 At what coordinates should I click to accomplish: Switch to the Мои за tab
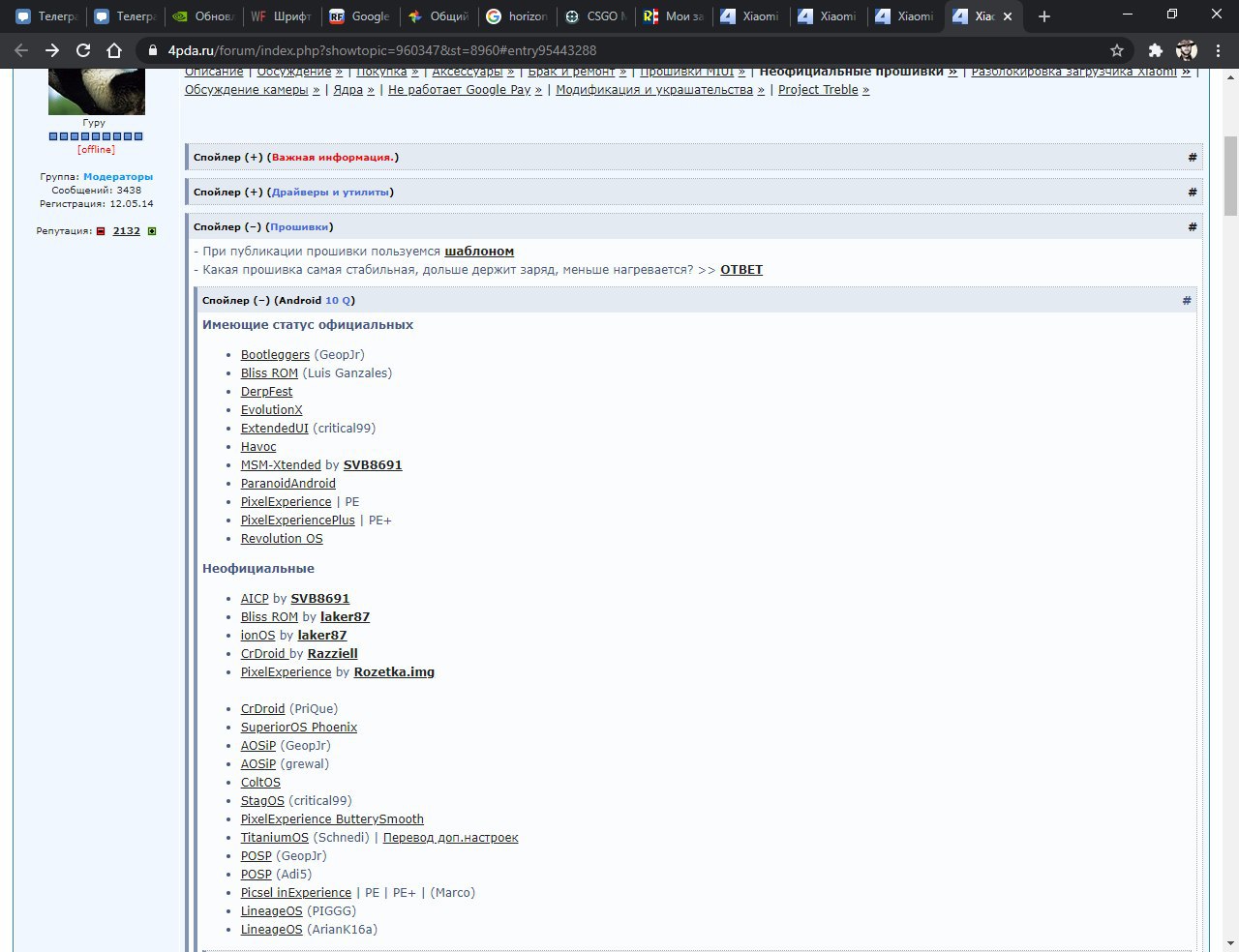674,16
